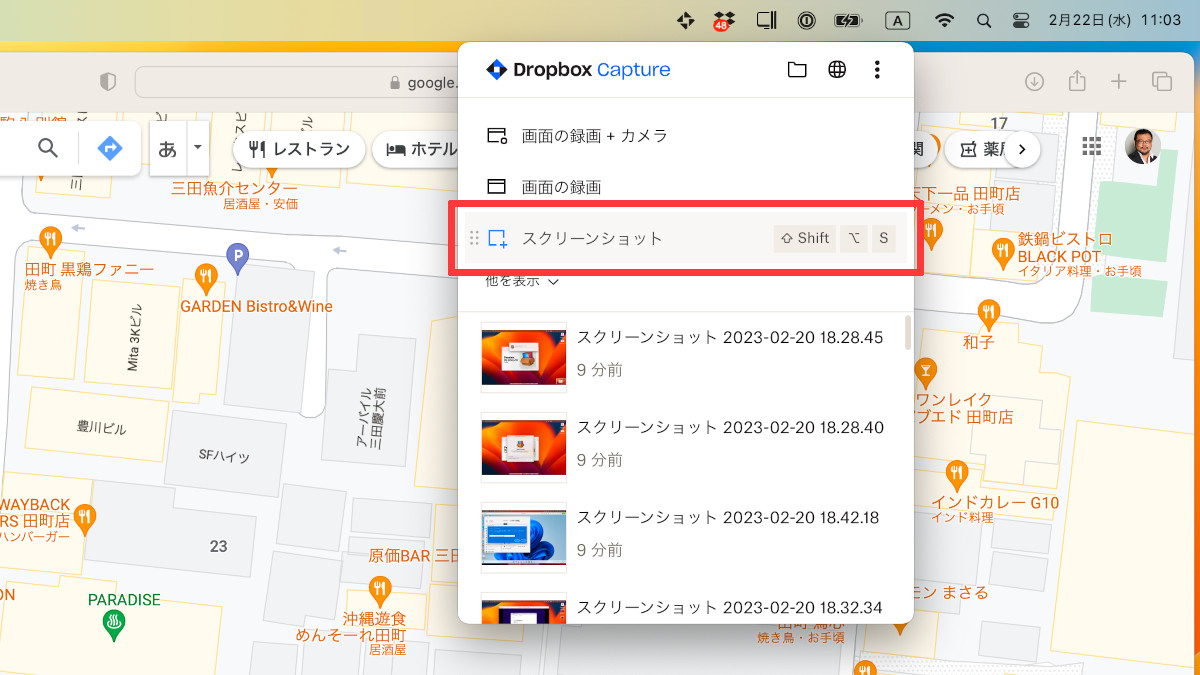Click Safari downloads icon
The width and height of the screenshot is (1200, 675).
[x=1035, y=82]
